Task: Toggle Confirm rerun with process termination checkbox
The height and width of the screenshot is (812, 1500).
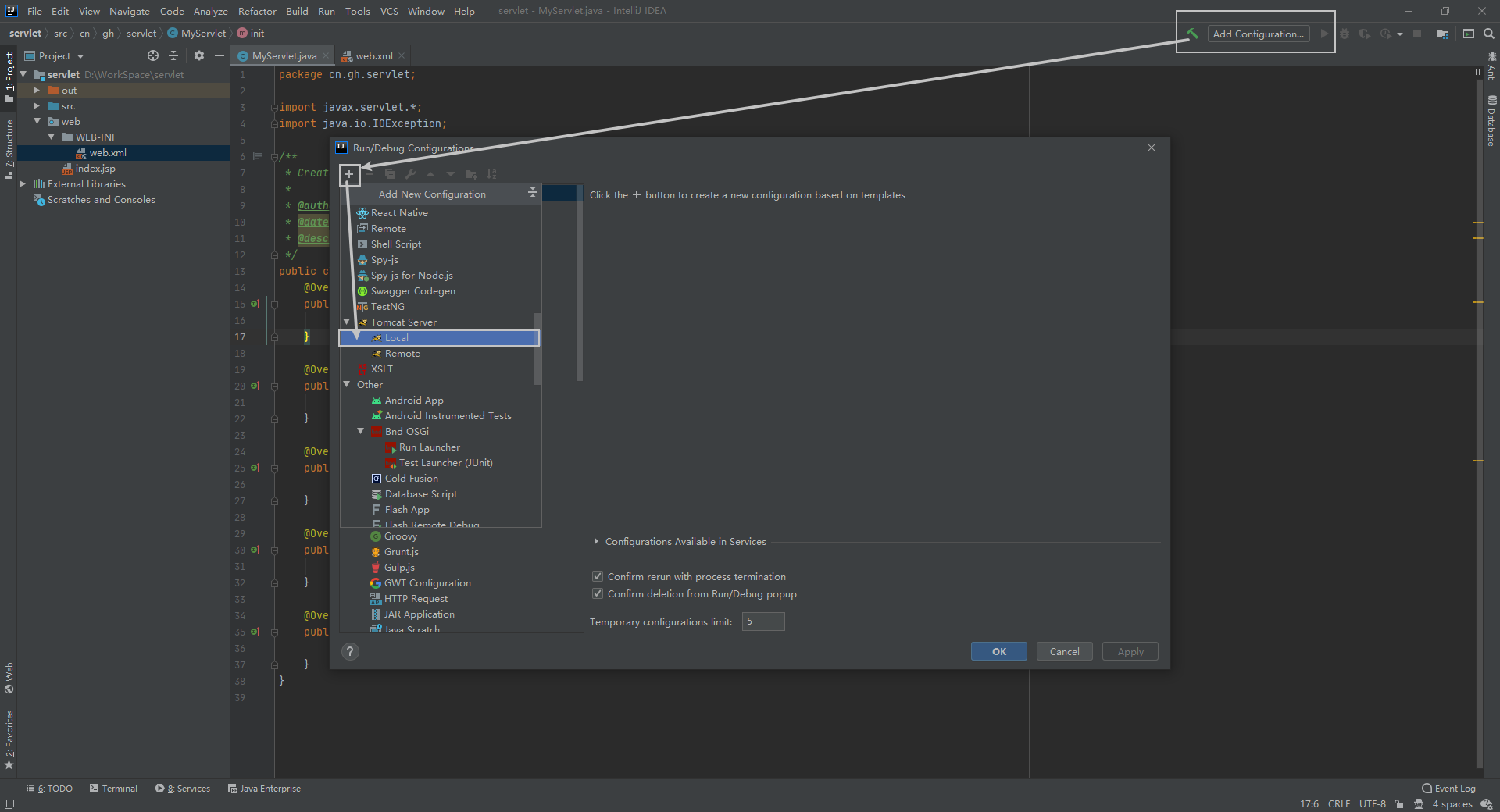Action: pyautogui.click(x=598, y=576)
